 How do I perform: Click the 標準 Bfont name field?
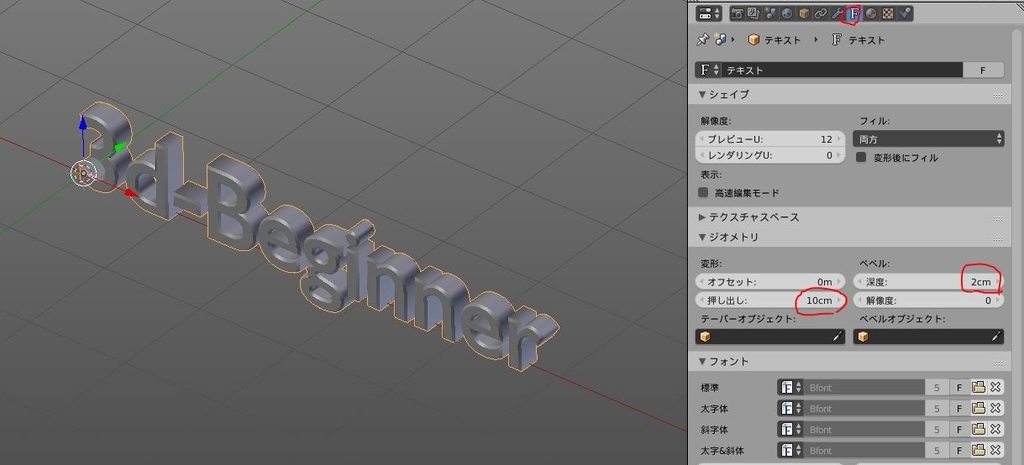coord(864,387)
